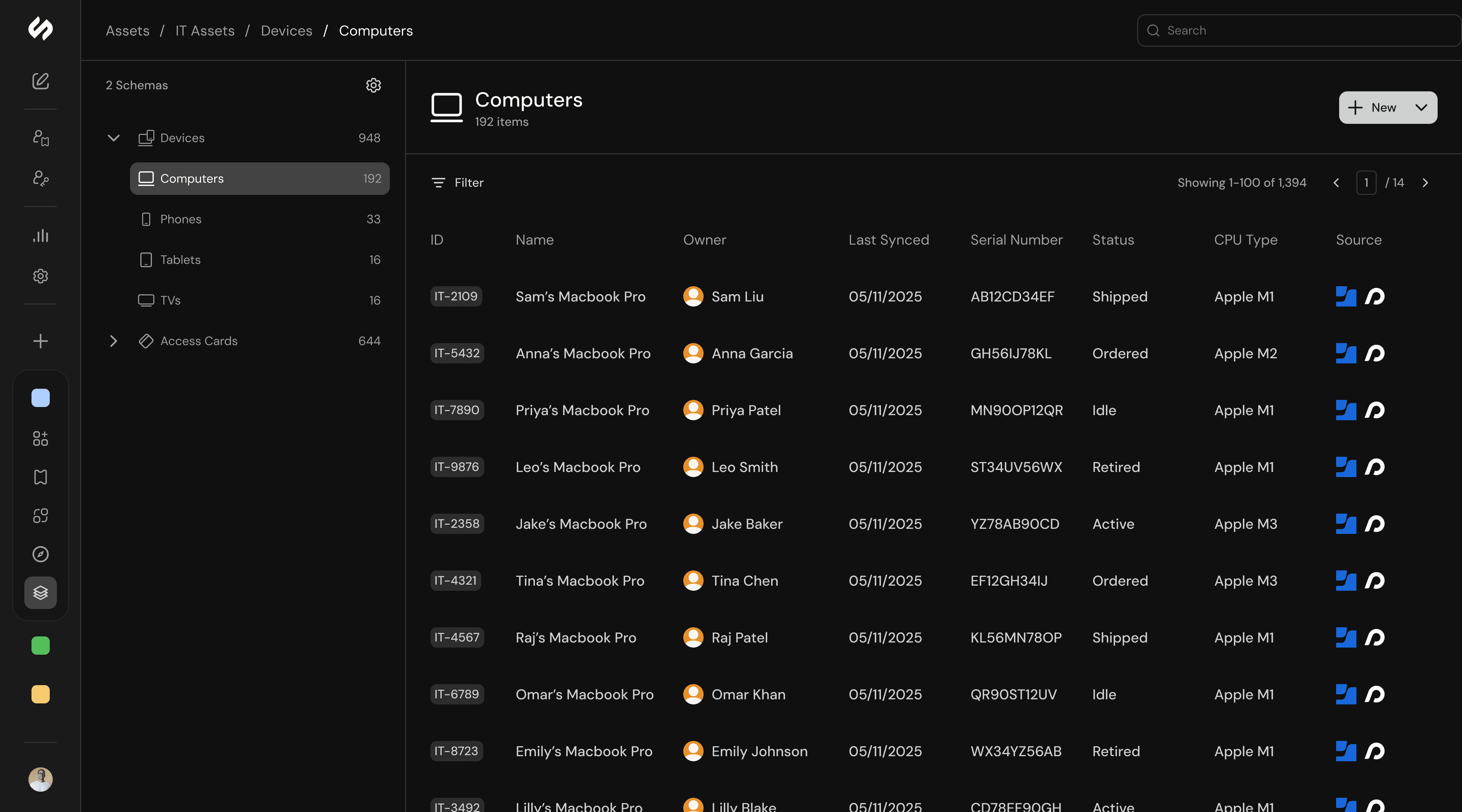Open schema settings gear next to 2 Schemas
Screen dimensions: 1462x812
373,85
